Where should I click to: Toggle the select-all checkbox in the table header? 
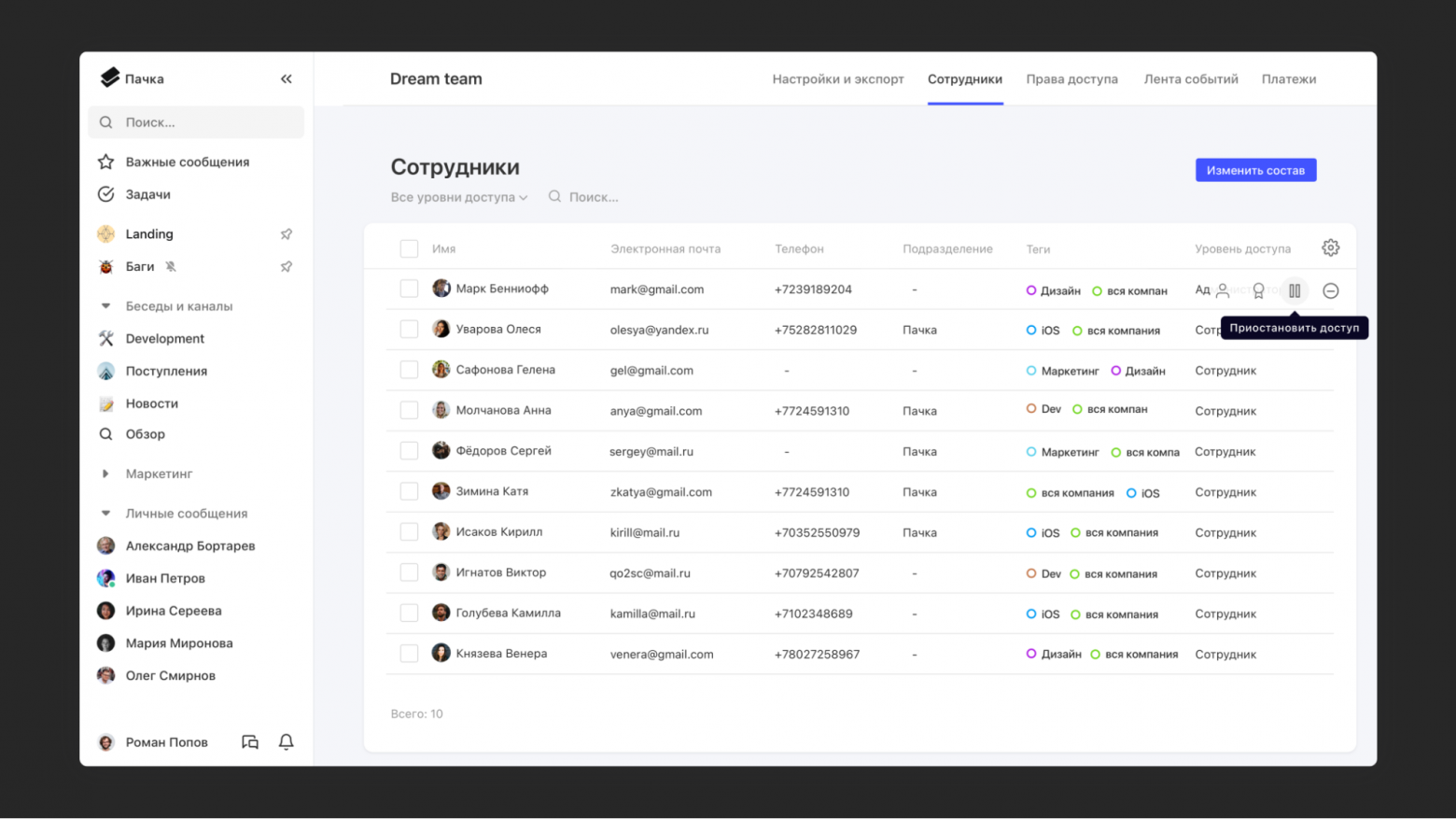(x=409, y=248)
